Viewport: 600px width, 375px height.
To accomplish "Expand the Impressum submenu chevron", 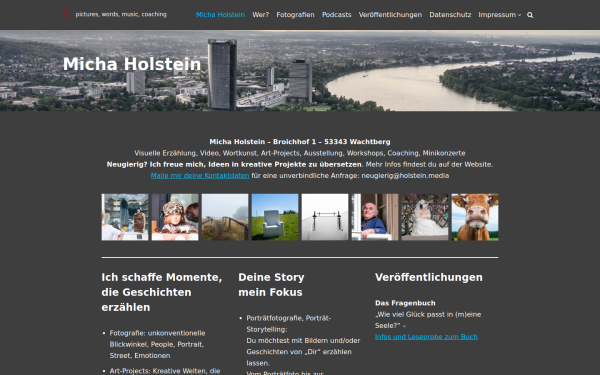I will tap(519, 15).
